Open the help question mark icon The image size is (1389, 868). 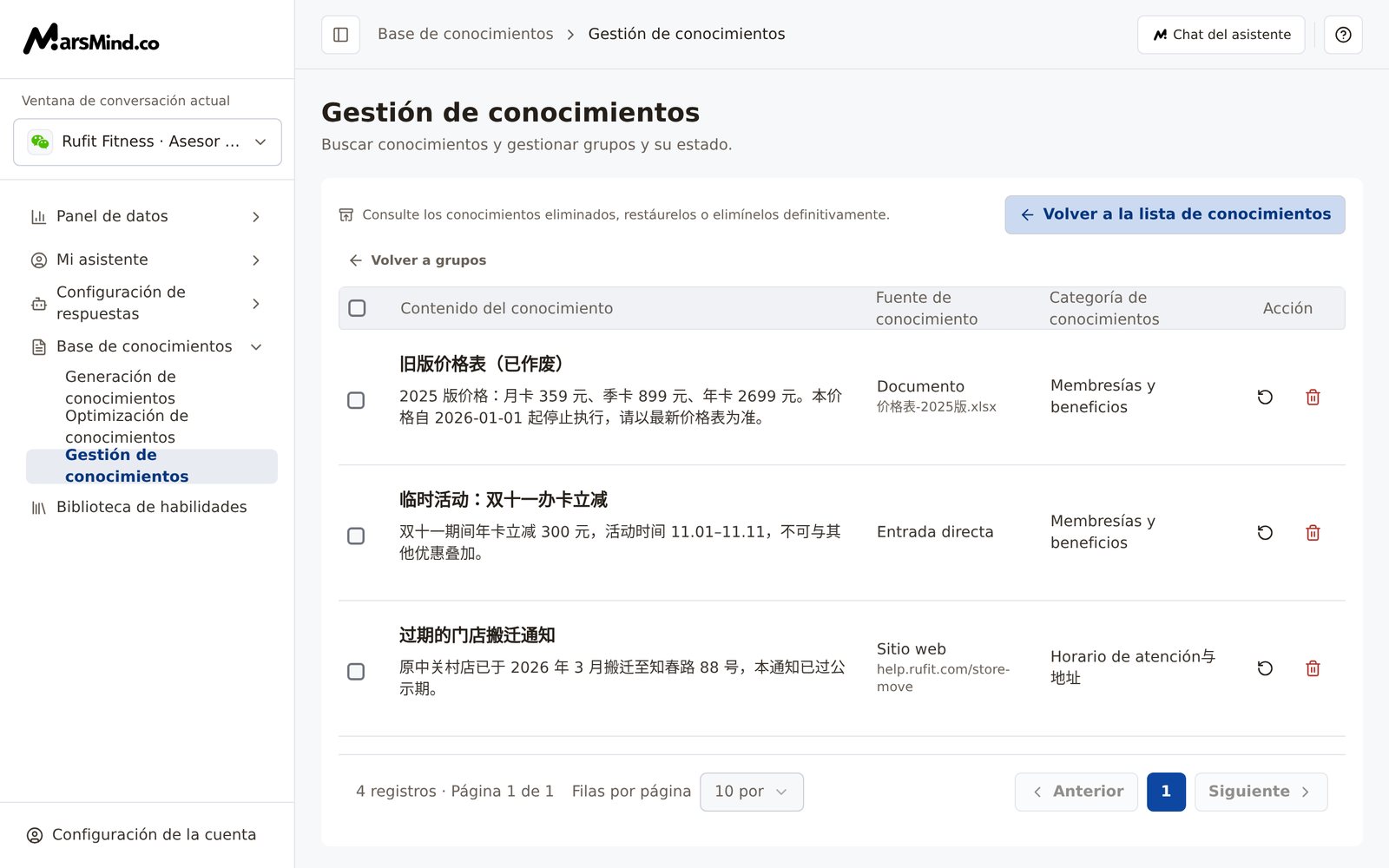pyautogui.click(x=1343, y=35)
